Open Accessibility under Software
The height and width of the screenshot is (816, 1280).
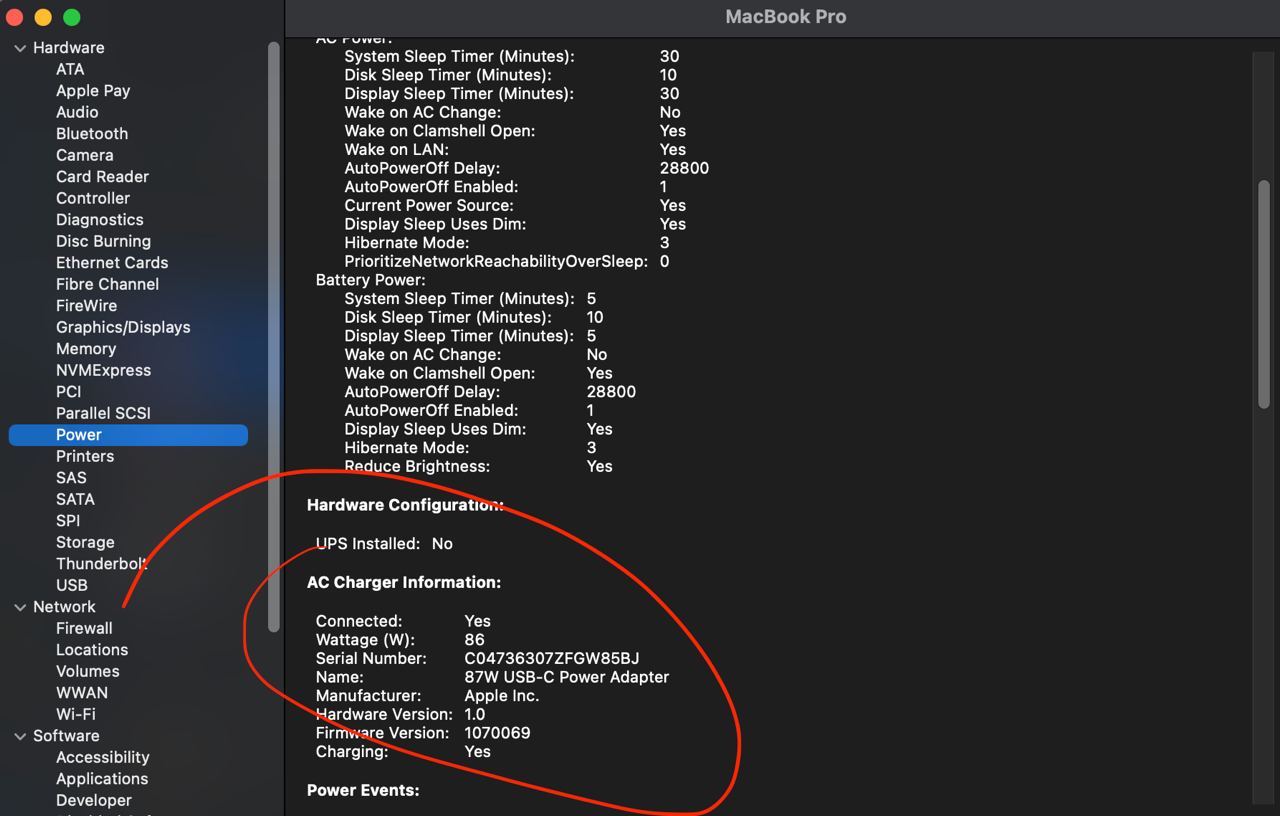tap(102, 758)
